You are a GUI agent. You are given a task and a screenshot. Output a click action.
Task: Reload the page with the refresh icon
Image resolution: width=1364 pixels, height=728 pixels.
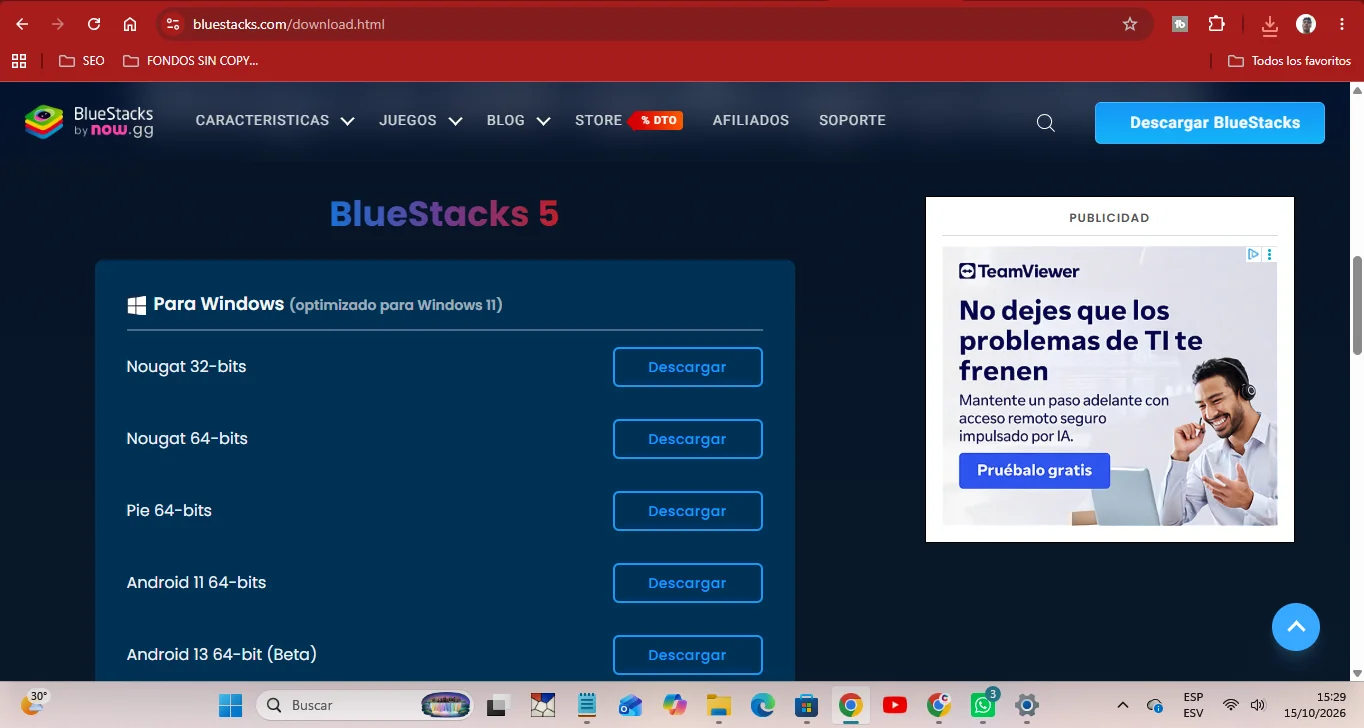pos(94,24)
